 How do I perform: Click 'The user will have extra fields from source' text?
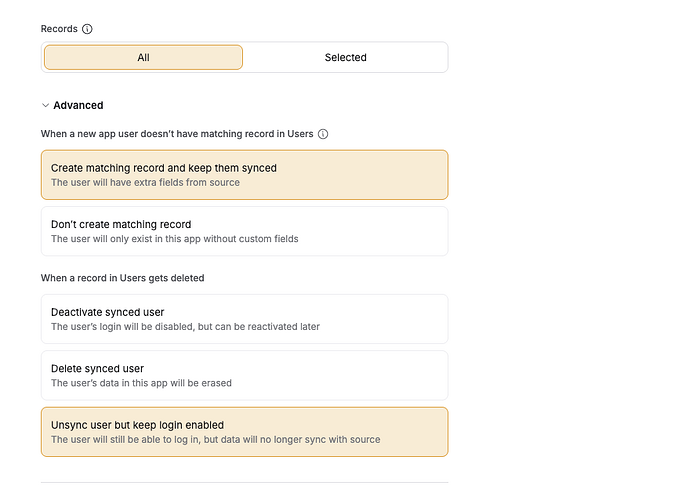(x=145, y=183)
